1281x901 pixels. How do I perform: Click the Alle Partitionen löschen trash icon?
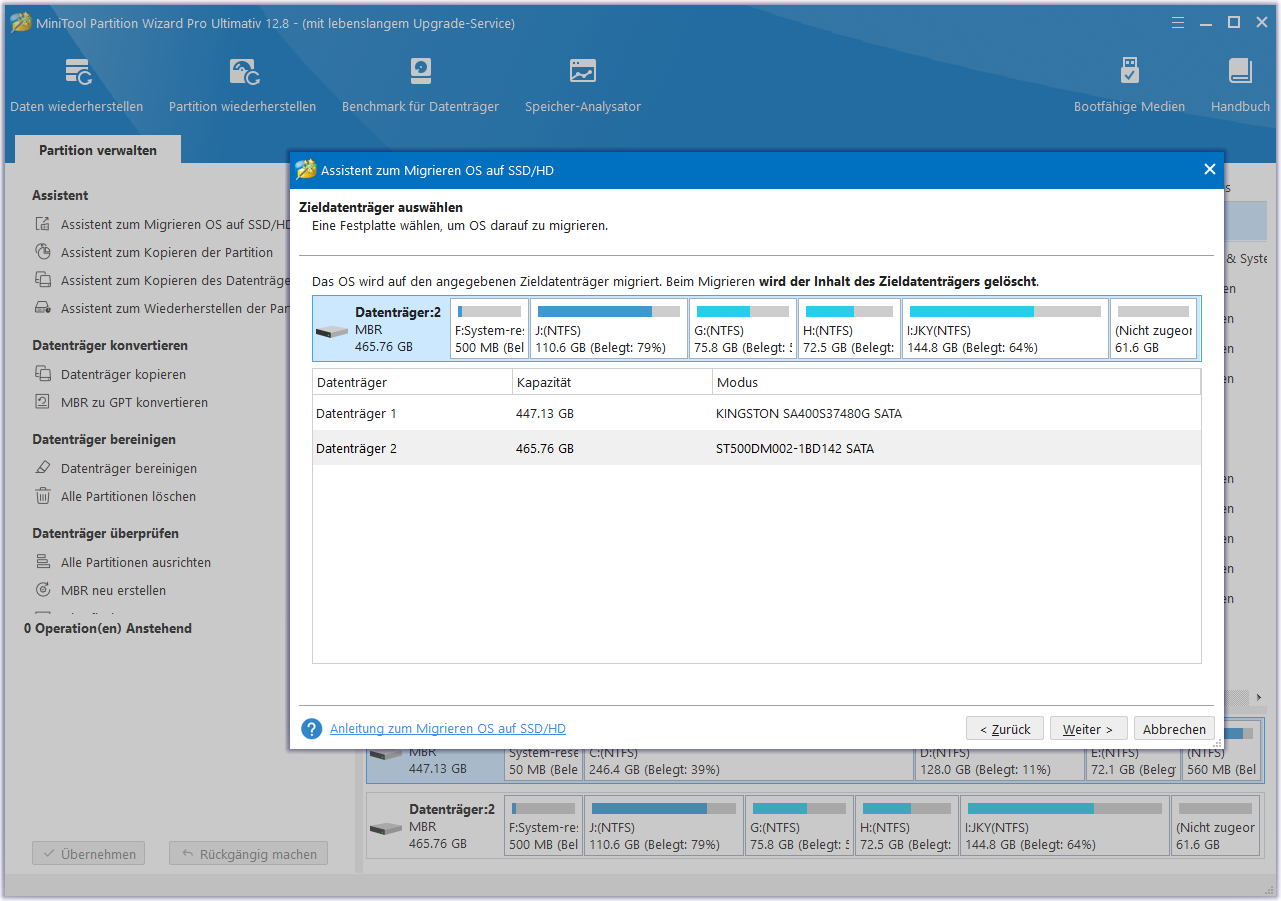(43, 497)
